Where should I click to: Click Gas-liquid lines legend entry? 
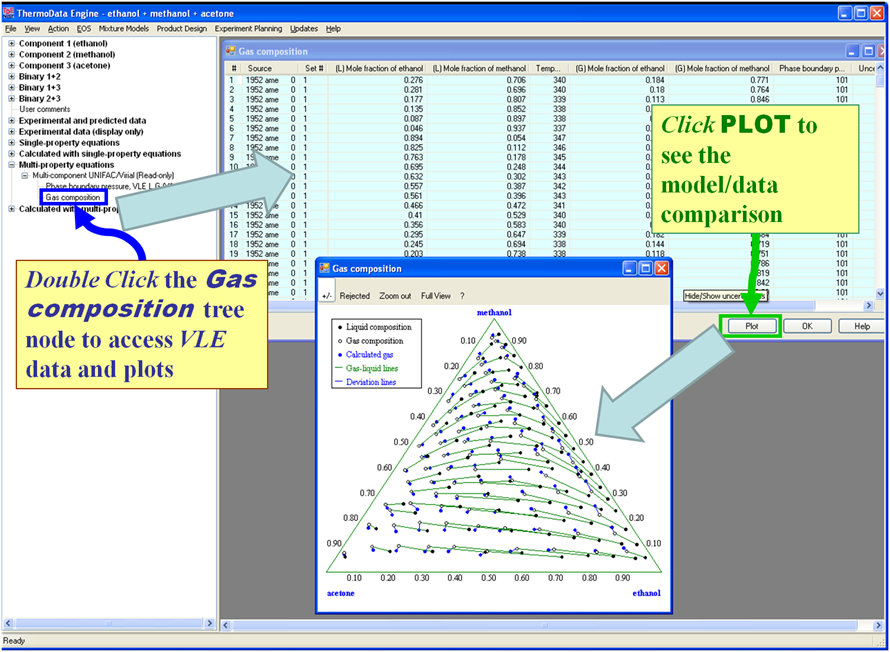(x=371, y=368)
